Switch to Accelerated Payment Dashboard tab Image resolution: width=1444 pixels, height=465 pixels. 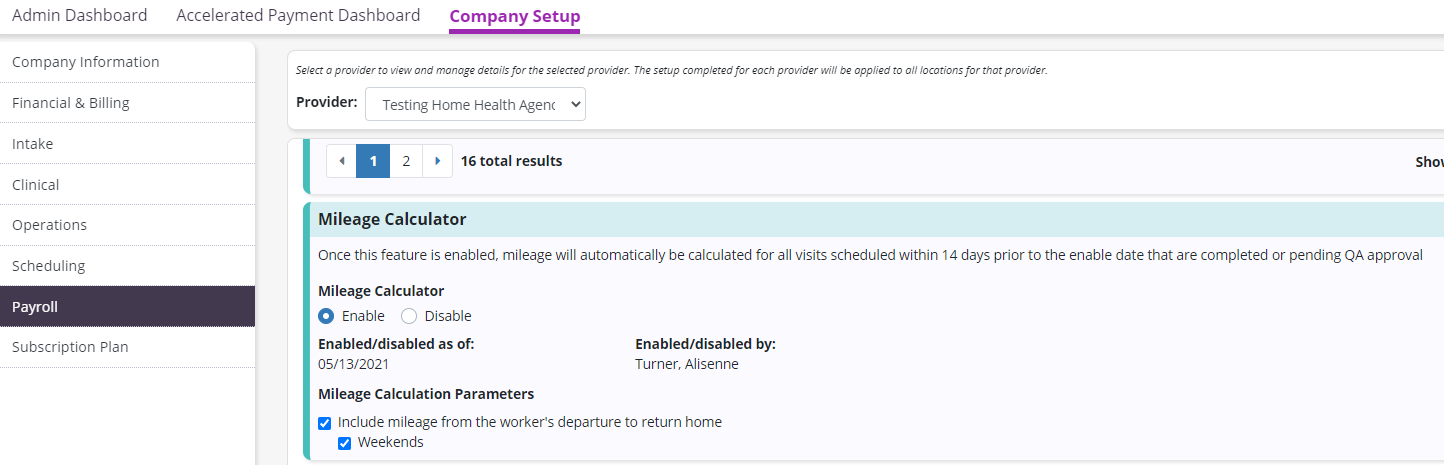click(x=298, y=16)
